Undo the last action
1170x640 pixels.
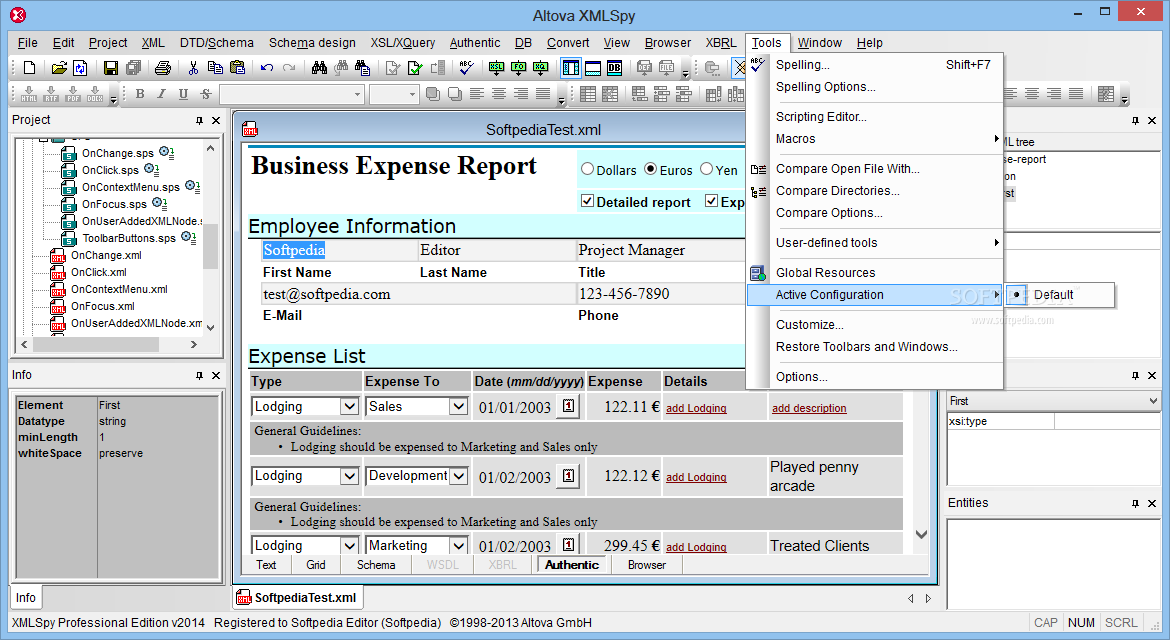click(266, 69)
